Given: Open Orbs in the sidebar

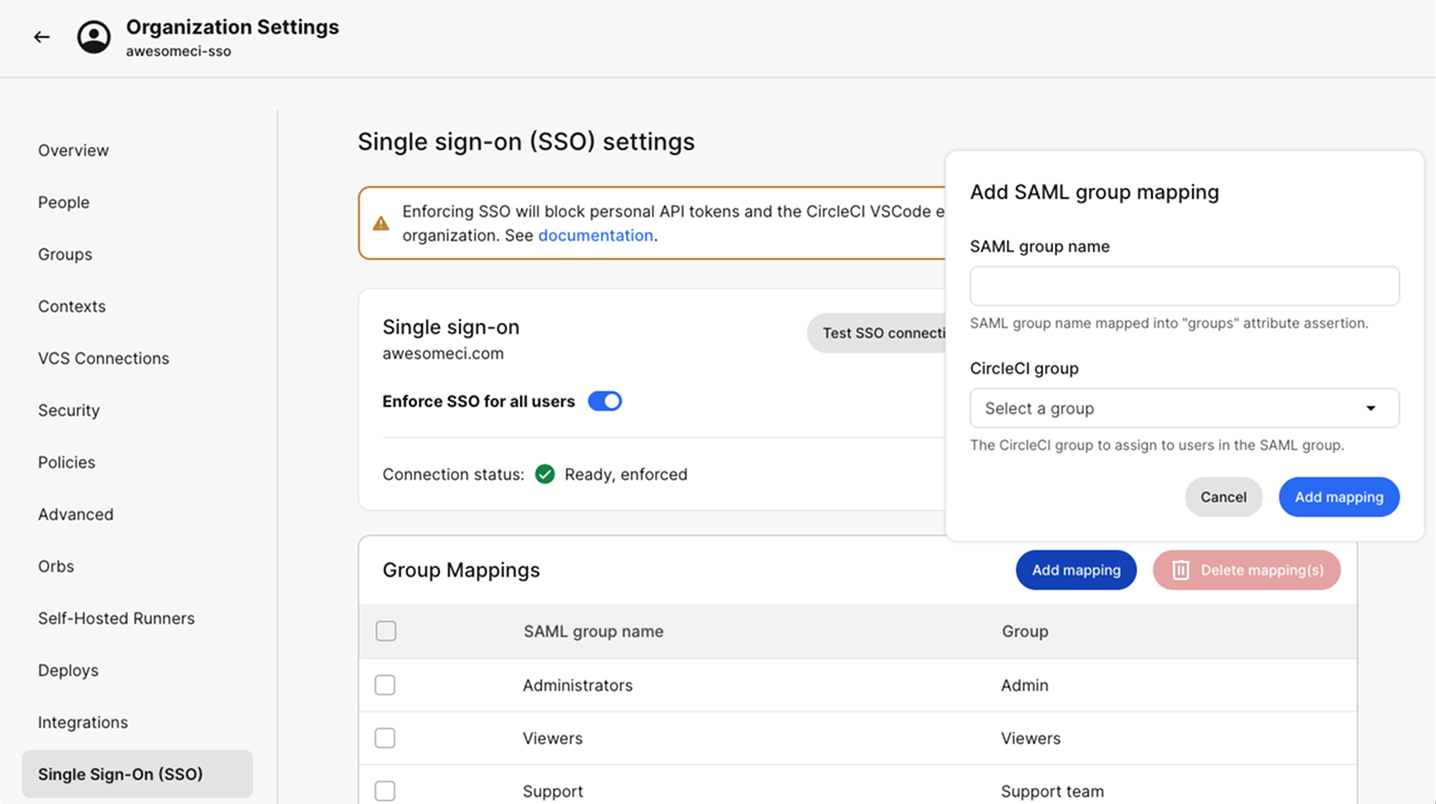Looking at the screenshot, I should pos(56,566).
